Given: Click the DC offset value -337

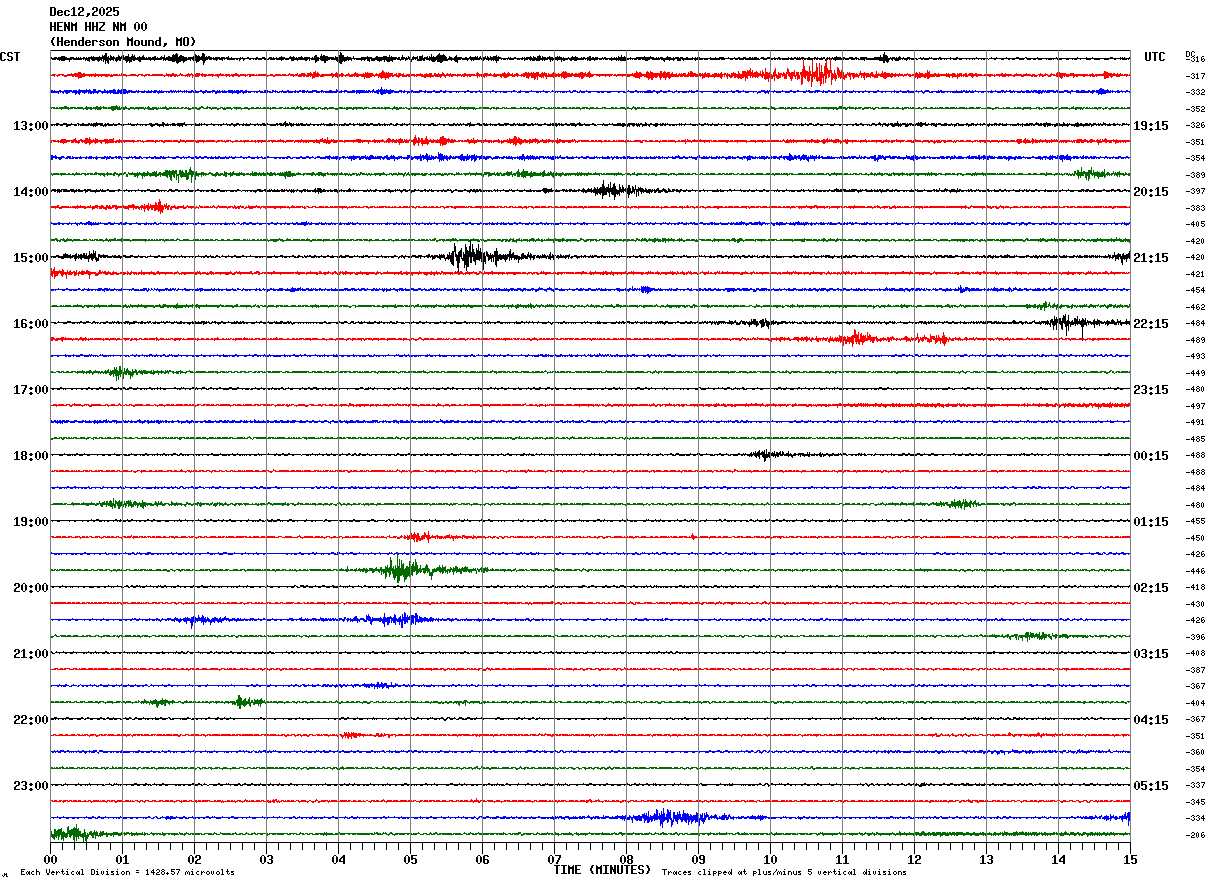Looking at the screenshot, I should click(x=1195, y=786).
